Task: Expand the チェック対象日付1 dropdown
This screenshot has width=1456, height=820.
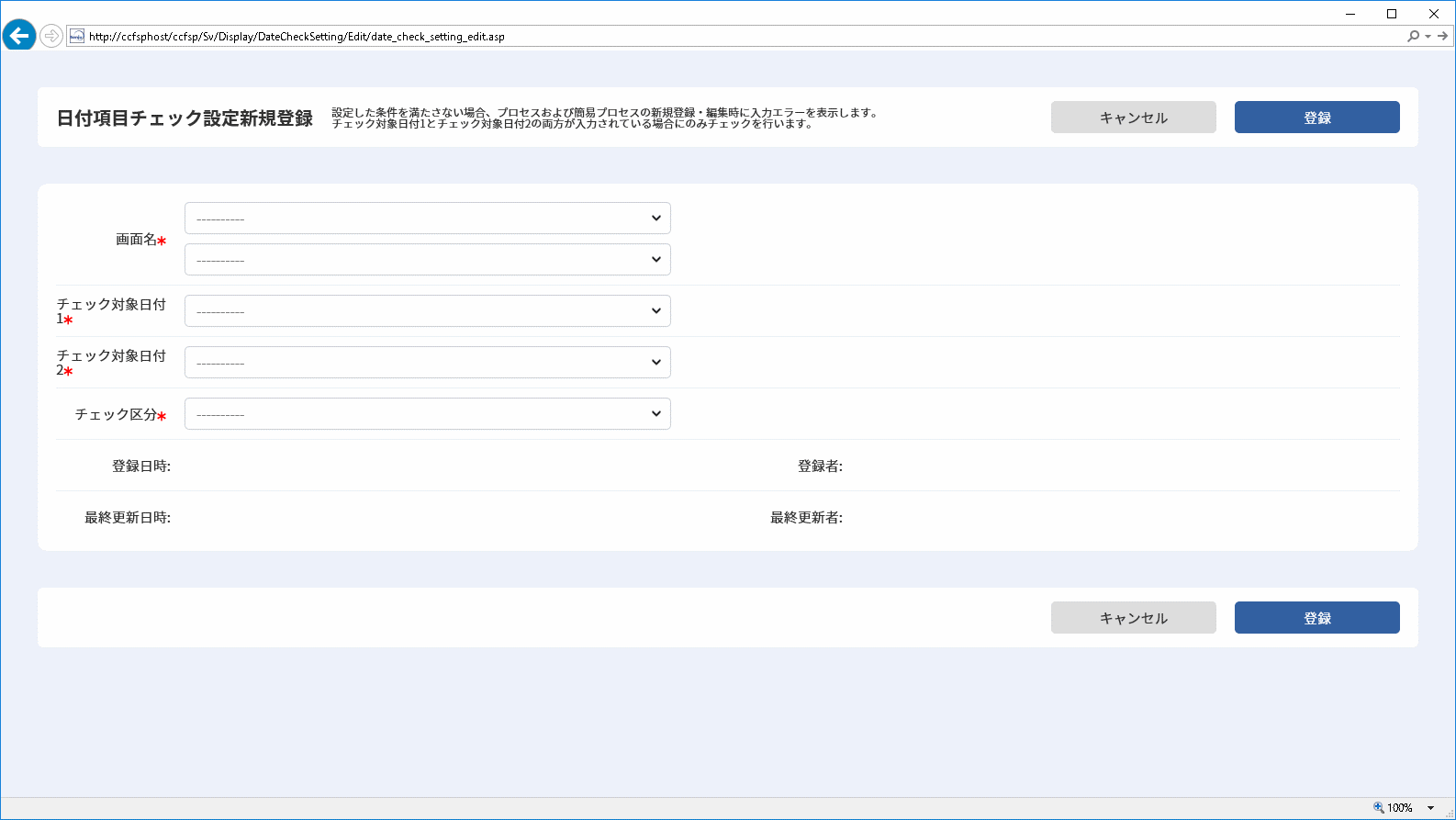Action: (428, 311)
